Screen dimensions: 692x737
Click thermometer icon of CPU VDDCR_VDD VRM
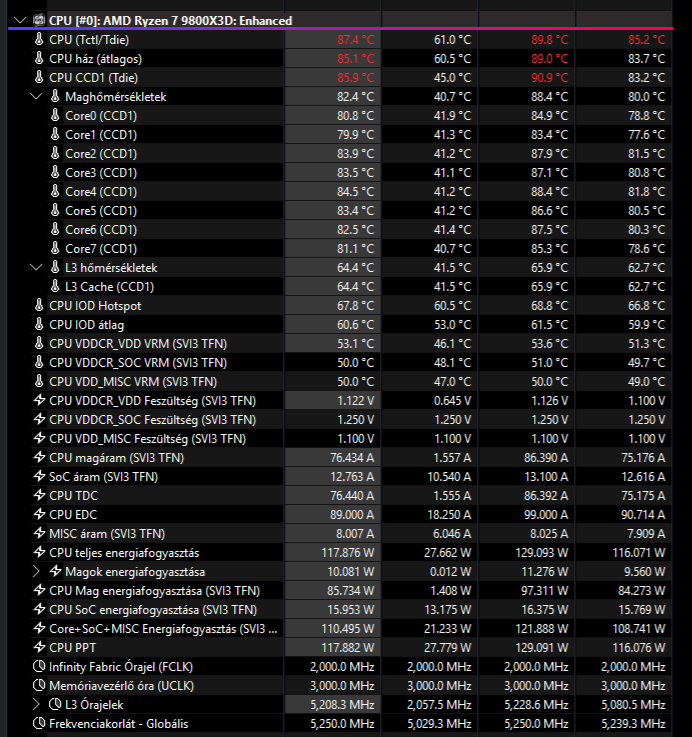pos(39,344)
